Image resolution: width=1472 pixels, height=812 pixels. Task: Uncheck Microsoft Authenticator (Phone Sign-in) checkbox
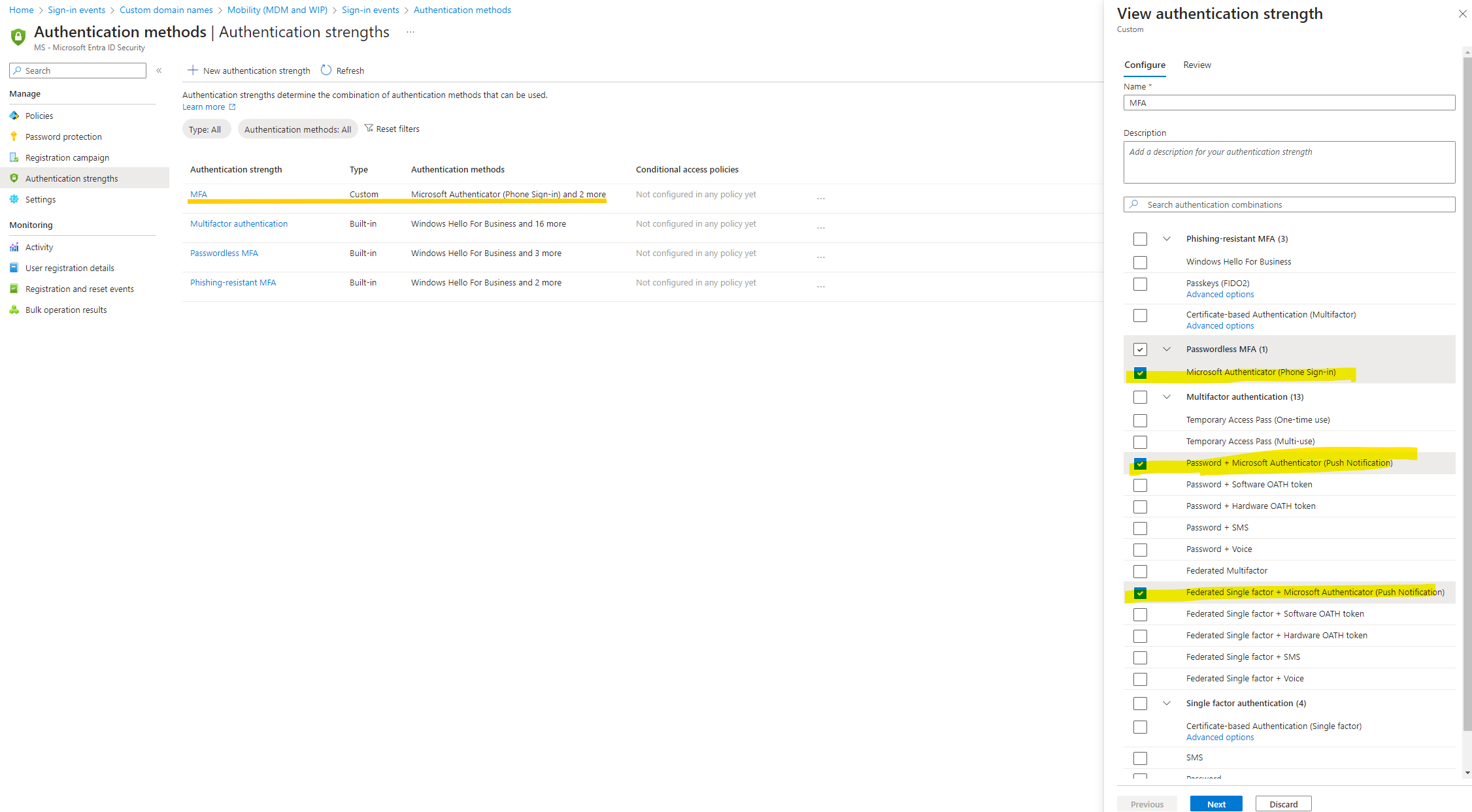point(1141,372)
